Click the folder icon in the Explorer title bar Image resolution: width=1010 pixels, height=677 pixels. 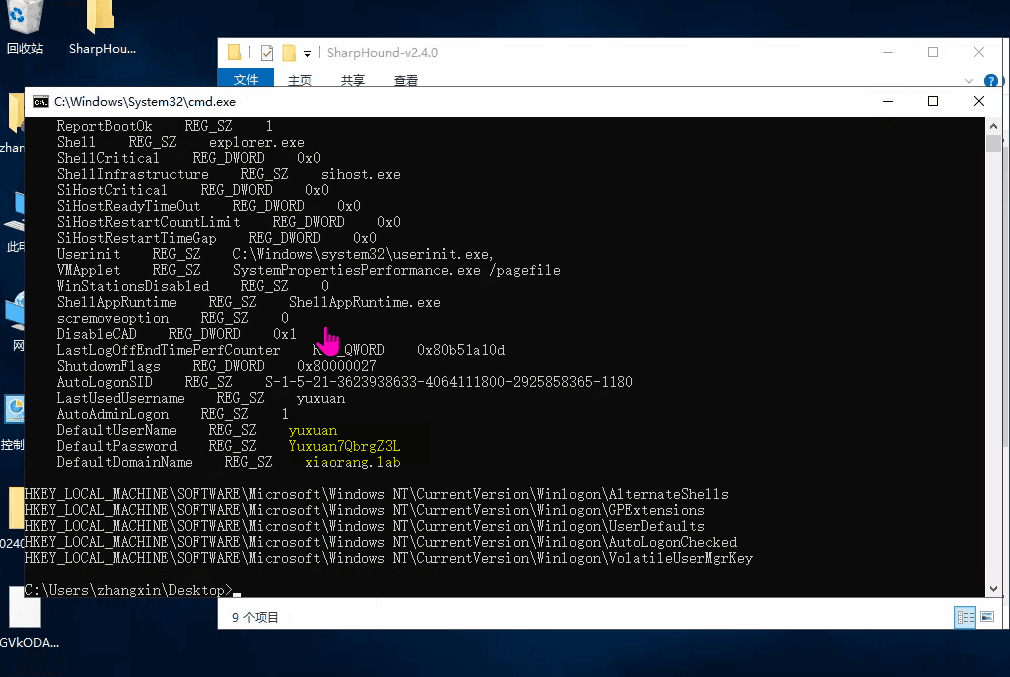235,53
